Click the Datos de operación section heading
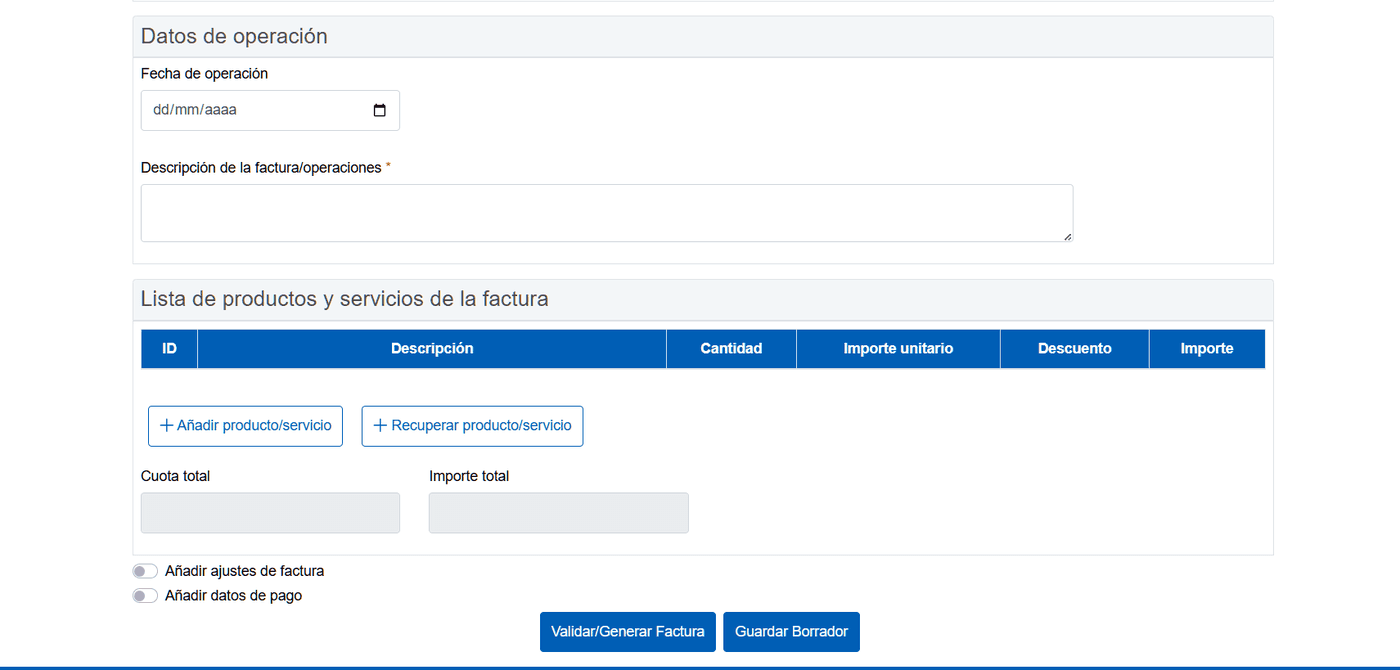1400x670 pixels. [x=234, y=37]
